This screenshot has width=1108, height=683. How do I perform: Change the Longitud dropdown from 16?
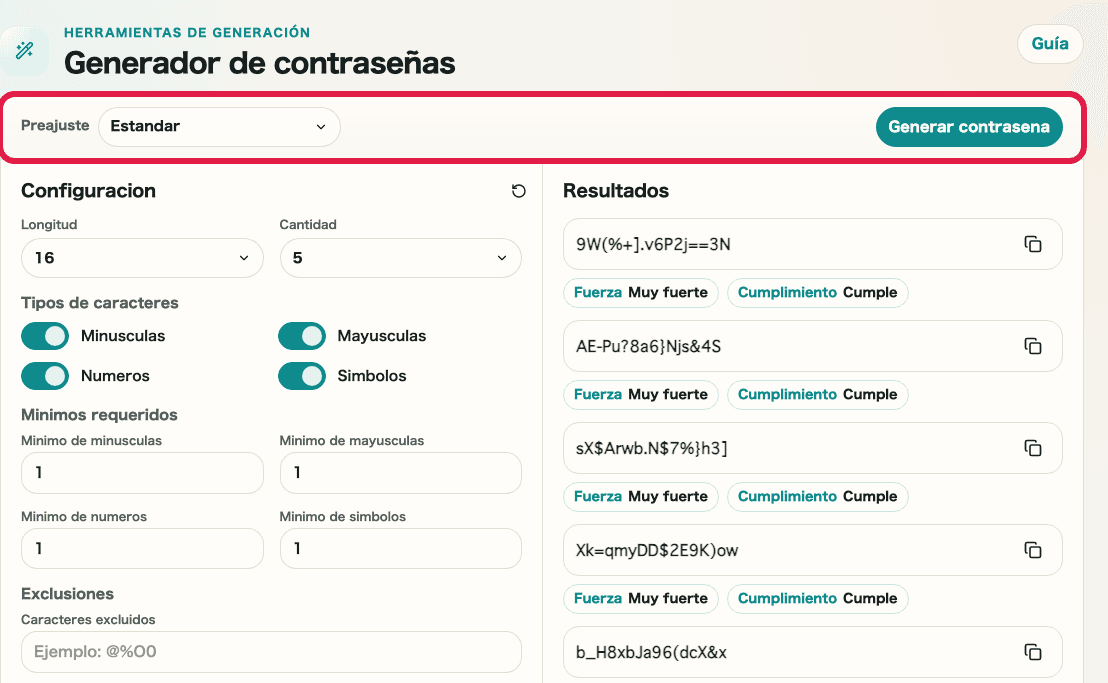(141, 257)
